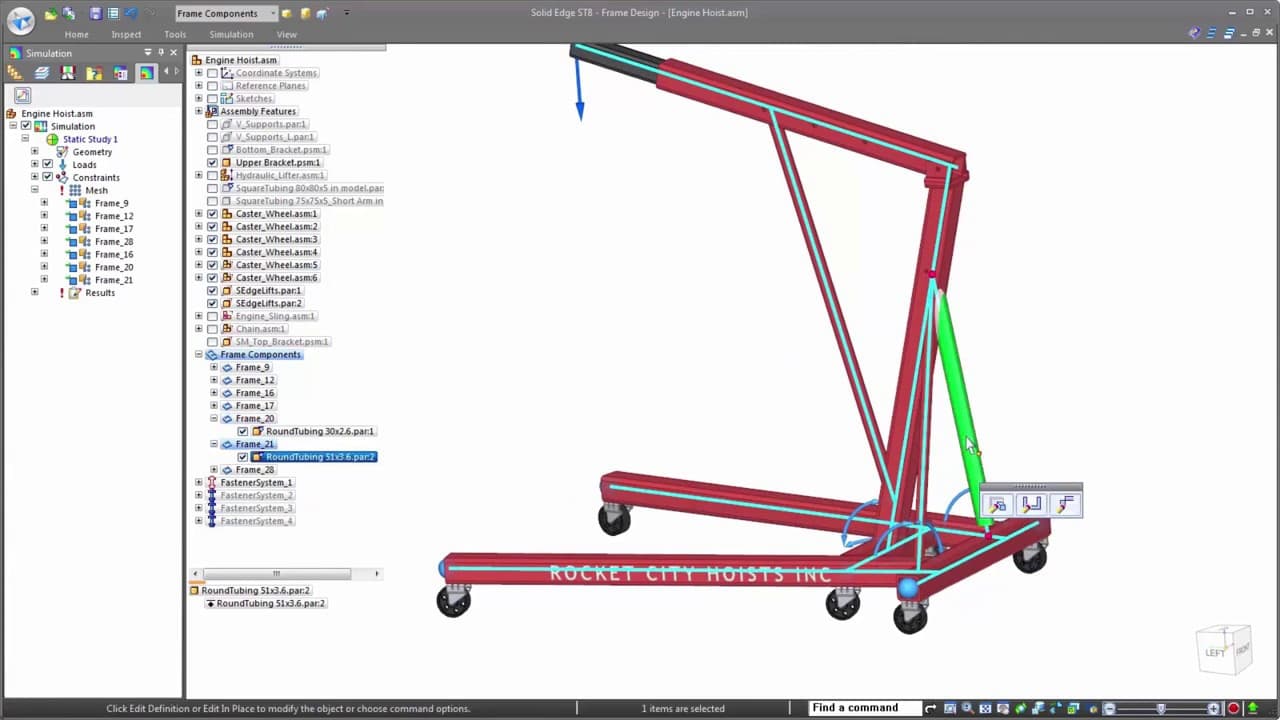Expand the Loads node in Static Study 1
The height and width of the screenshot is (720, 1280).
coord(34,164)
